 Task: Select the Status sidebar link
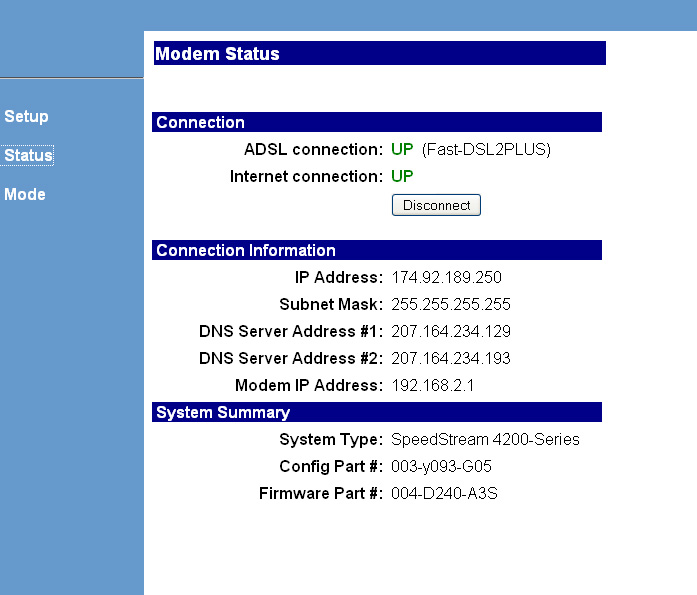[x=28, y=155]
